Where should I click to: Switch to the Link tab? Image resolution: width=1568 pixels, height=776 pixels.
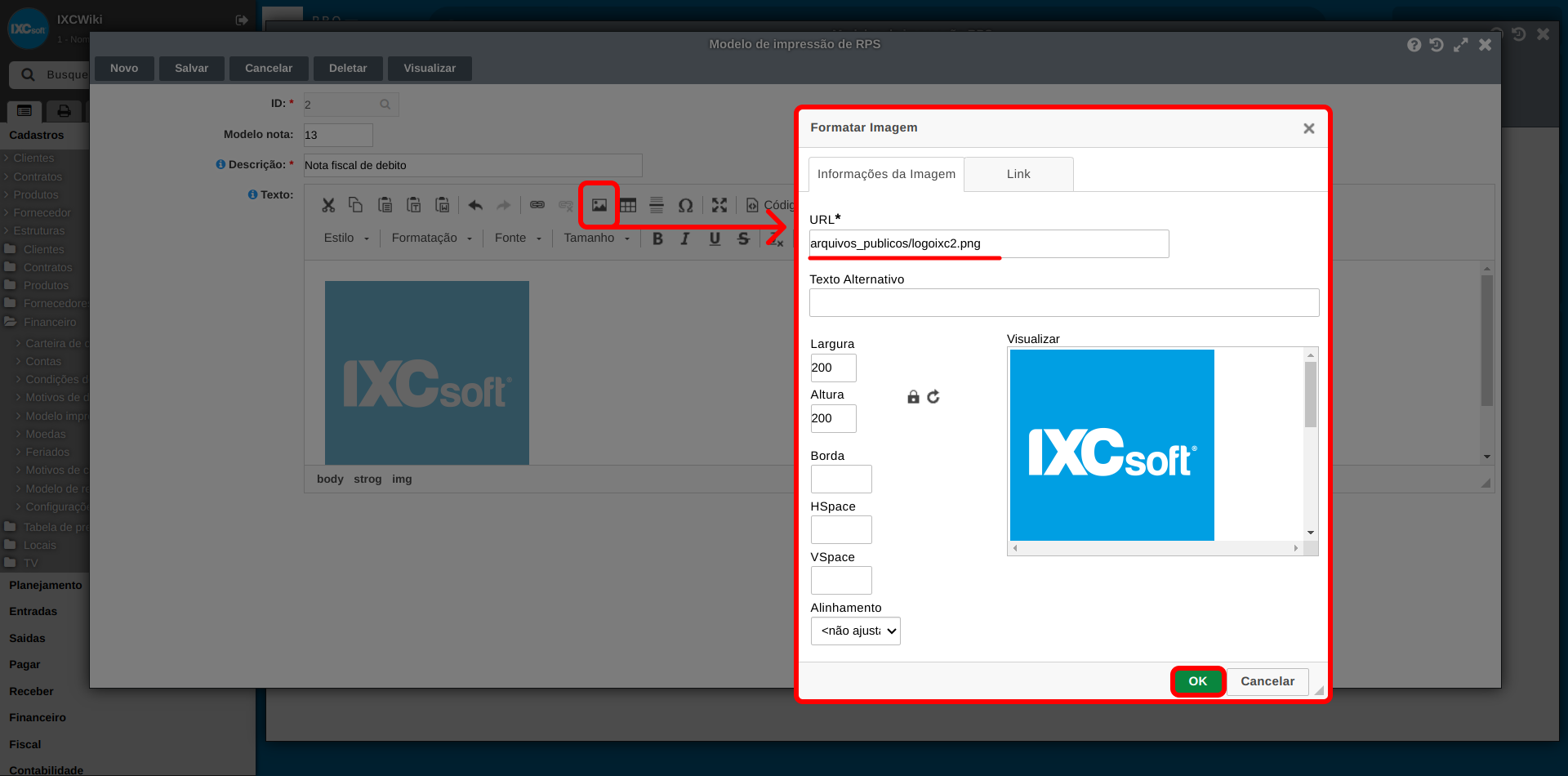pos(1018,174)
